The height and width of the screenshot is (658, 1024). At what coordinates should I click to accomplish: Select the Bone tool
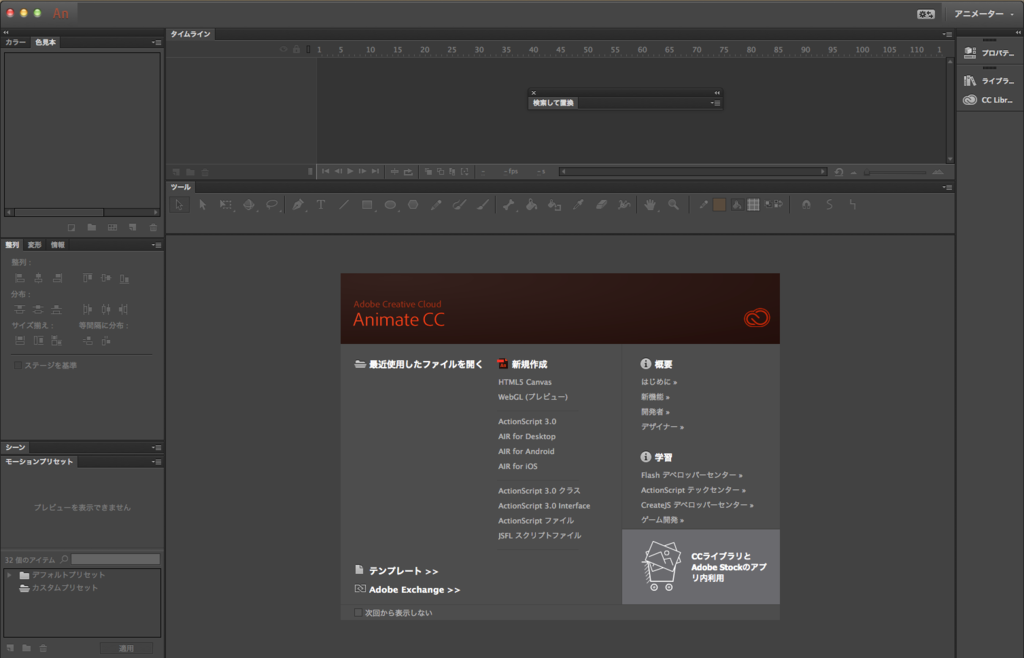(509, 205)
